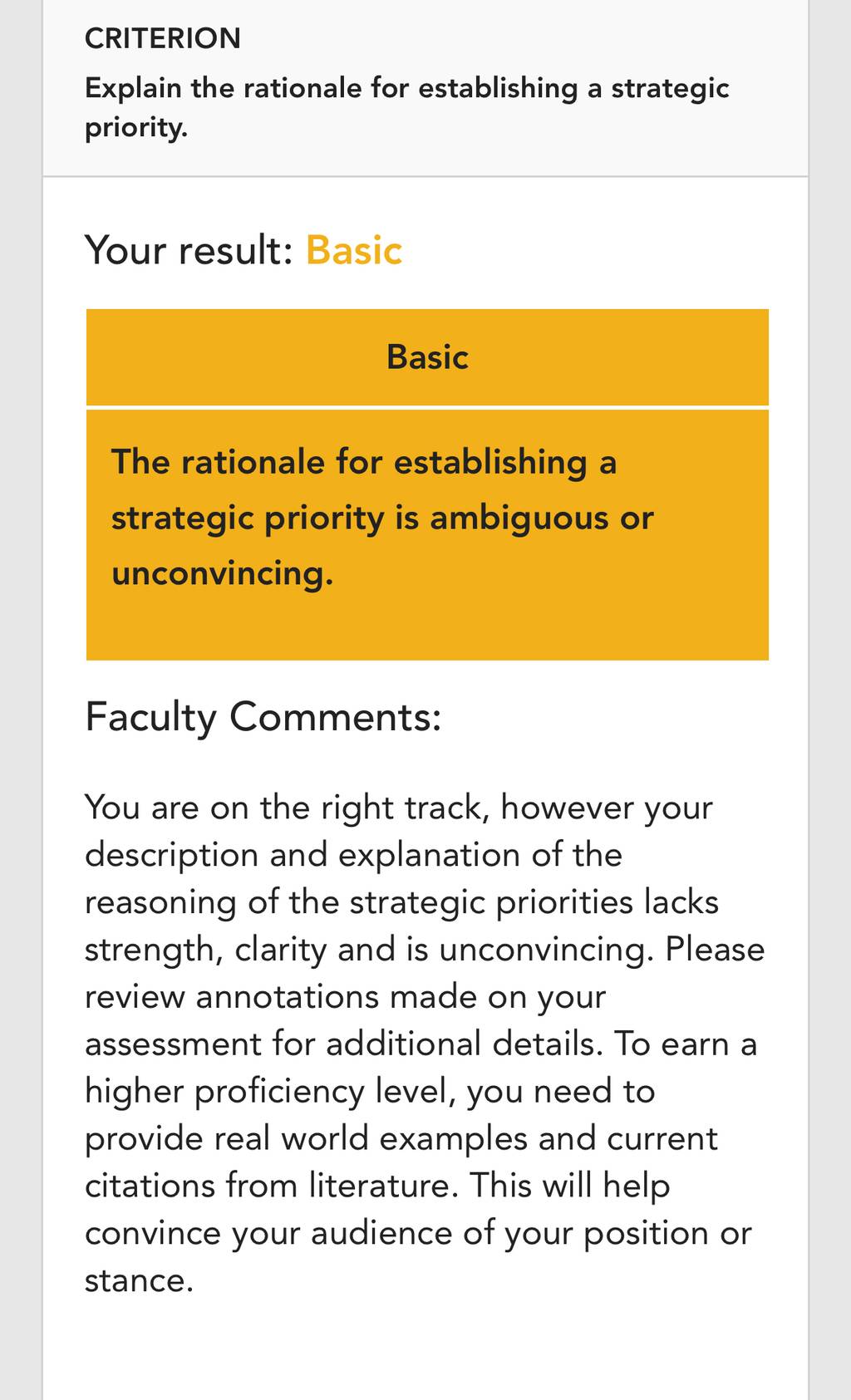Click the 'strategic priority is ambiguous or' line
851x1400 pixels.
coord(383,518)
